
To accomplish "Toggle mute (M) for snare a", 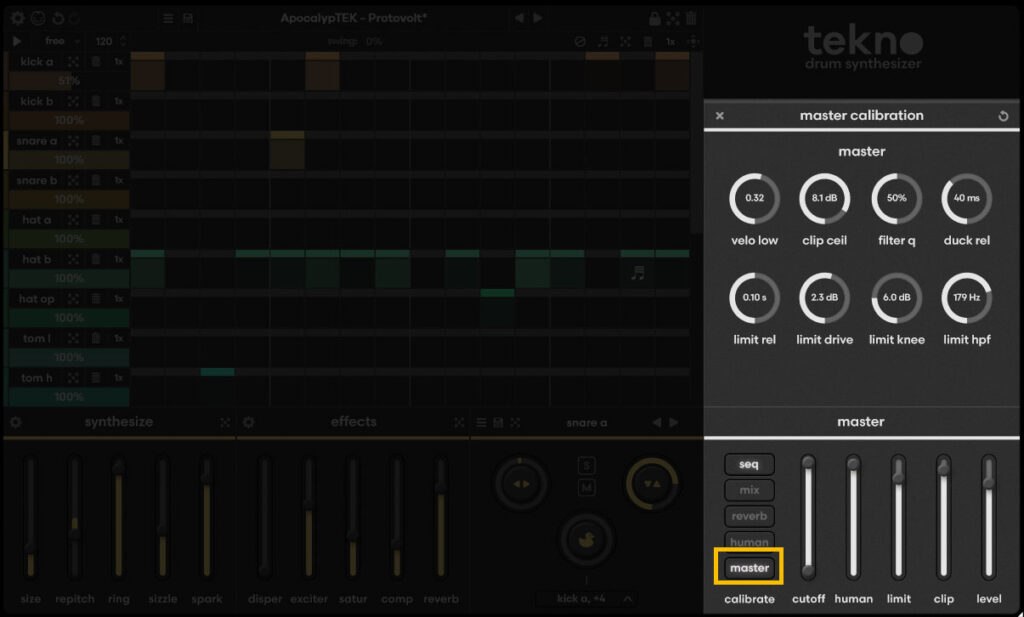I will (x=587, y=487).
